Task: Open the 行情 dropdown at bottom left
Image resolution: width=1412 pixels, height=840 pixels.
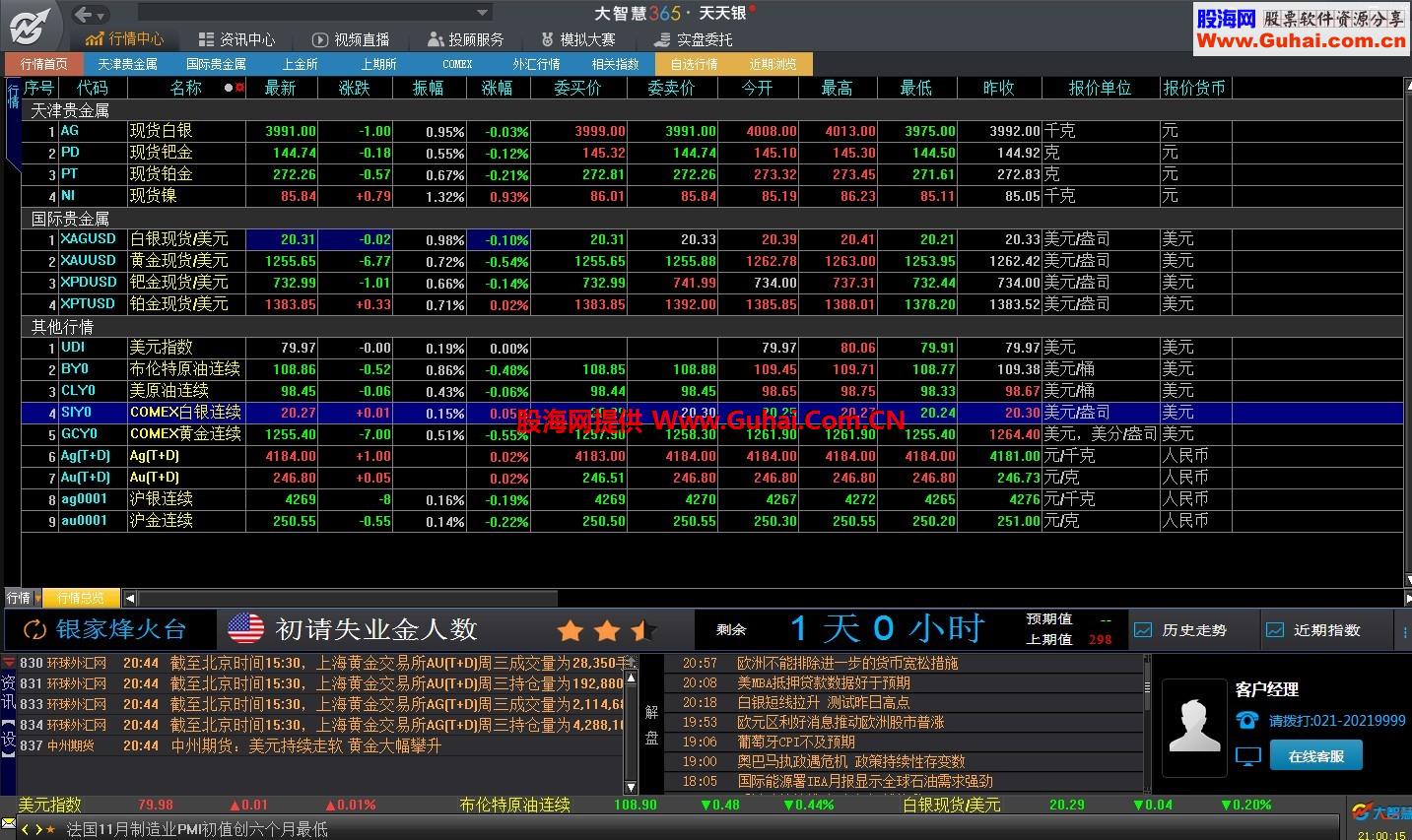Action: 37,598
